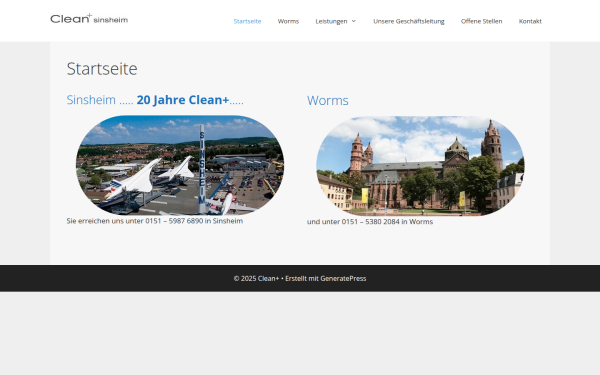Viewport: 600px width, 375px height.
Task: Open Unsere Geschäftsleitung page
Action: [x=409, y=21]
